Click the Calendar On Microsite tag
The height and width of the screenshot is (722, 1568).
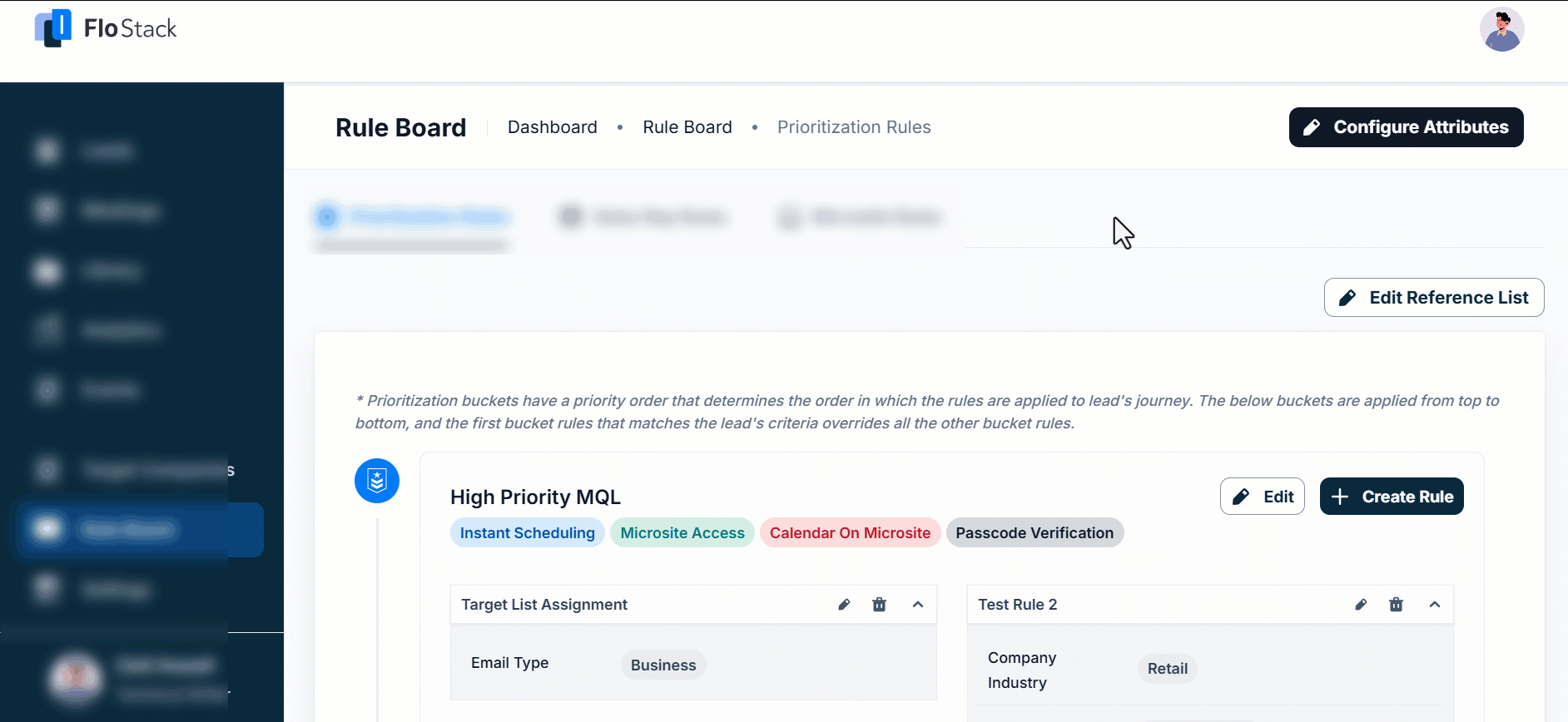850,533
